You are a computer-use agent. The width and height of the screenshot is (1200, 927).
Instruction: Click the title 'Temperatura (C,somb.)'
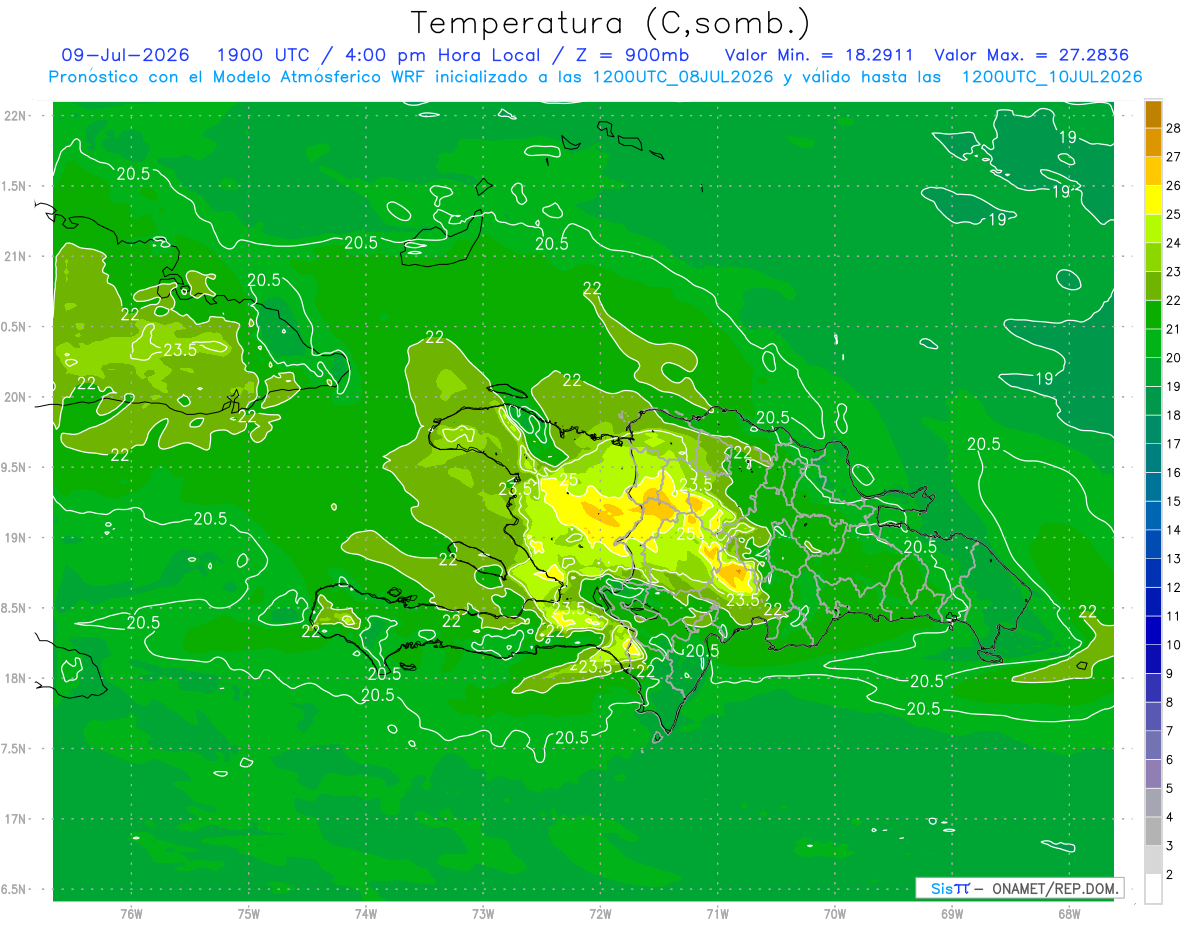[x=610, y=23]
